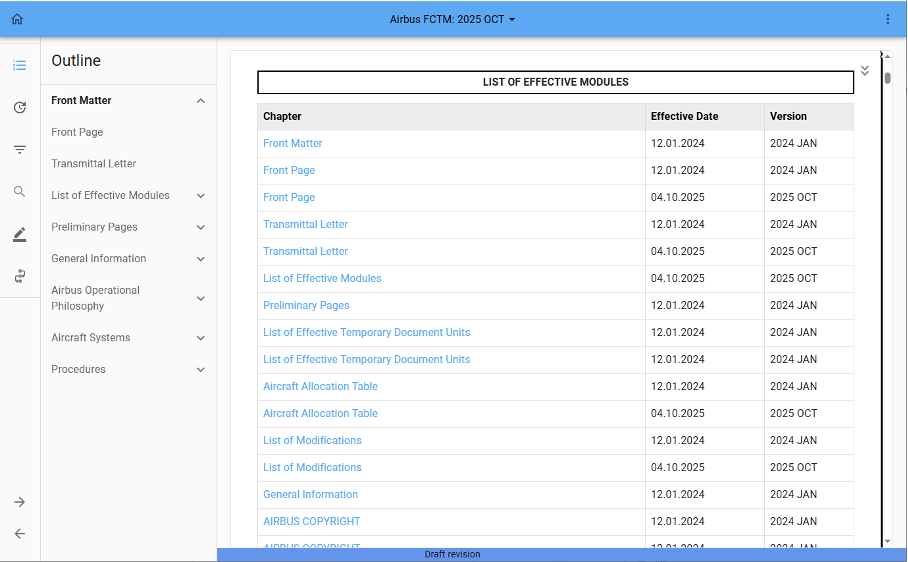
Task: Open the filter icon in sidebar
Action: pos(20,150)
